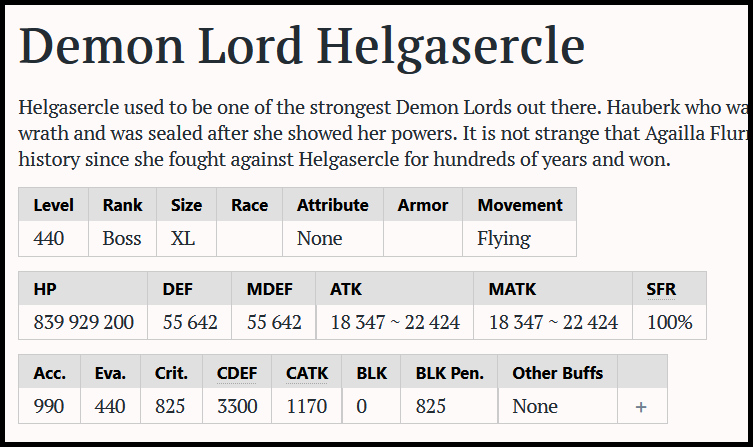Select the Demon Lord Helgasercle title

coord(302,46)
